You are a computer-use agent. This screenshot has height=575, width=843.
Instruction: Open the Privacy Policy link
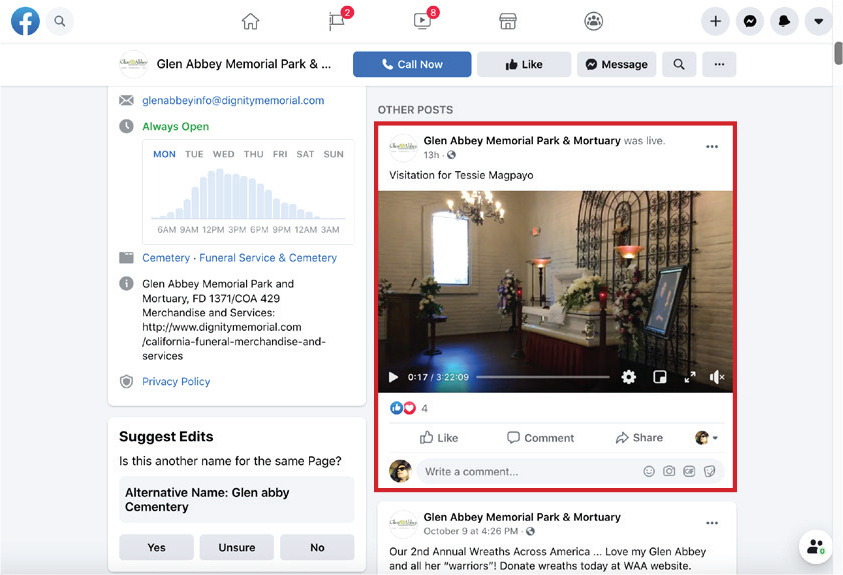click(176, 381)
